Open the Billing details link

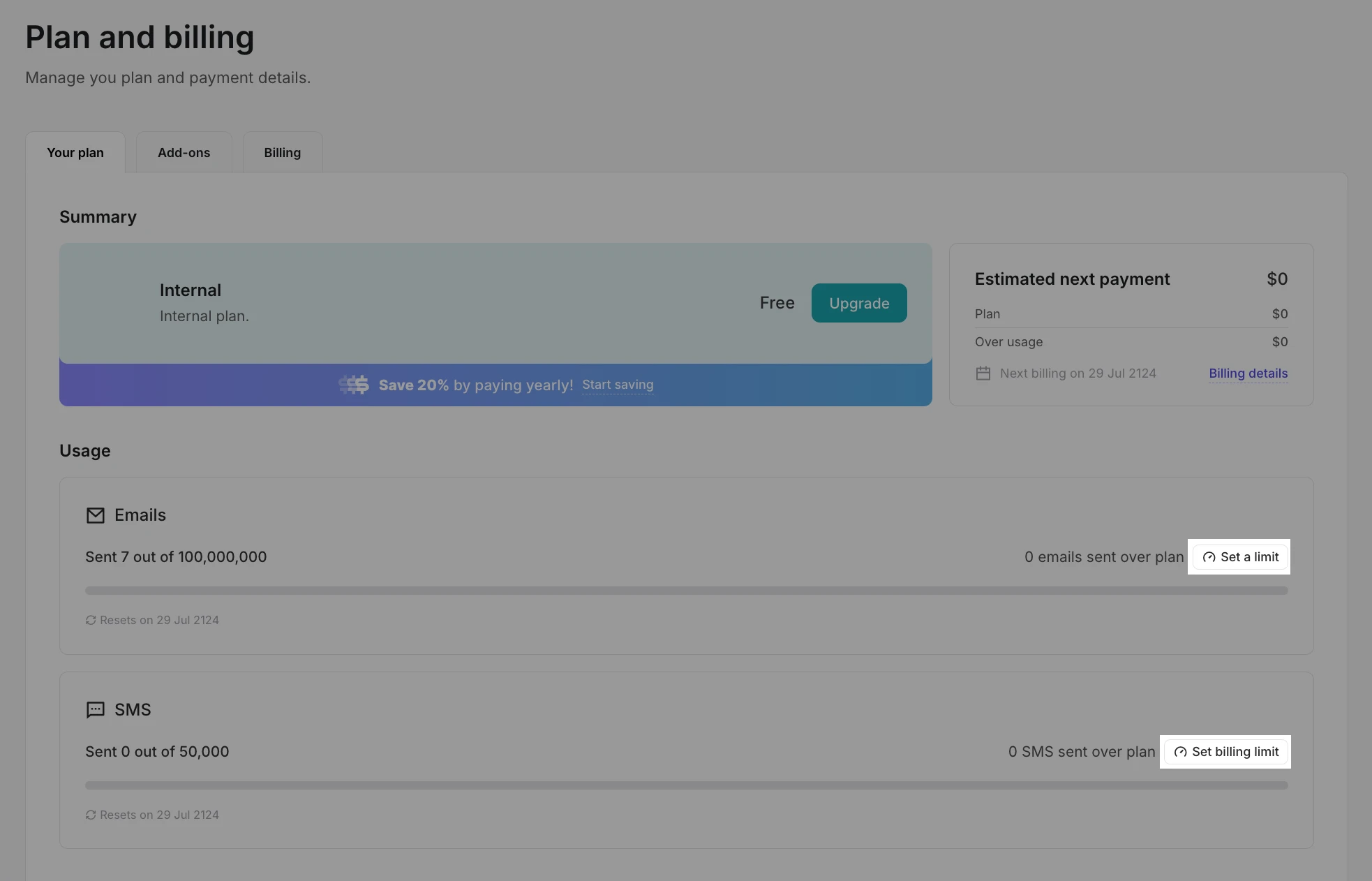click(x=1248, y=373)
